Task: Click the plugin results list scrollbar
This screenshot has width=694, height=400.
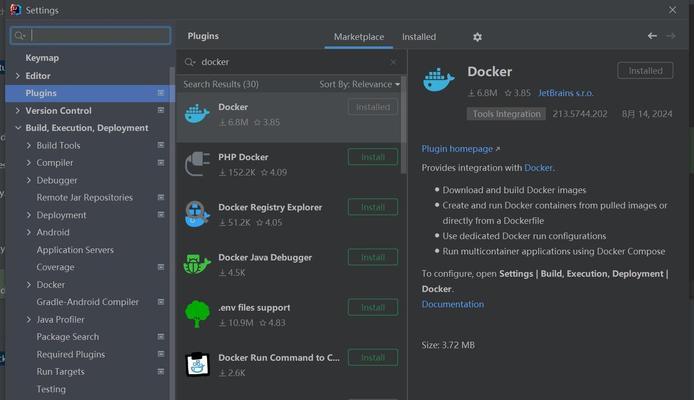Action: (x=403, y=126)
